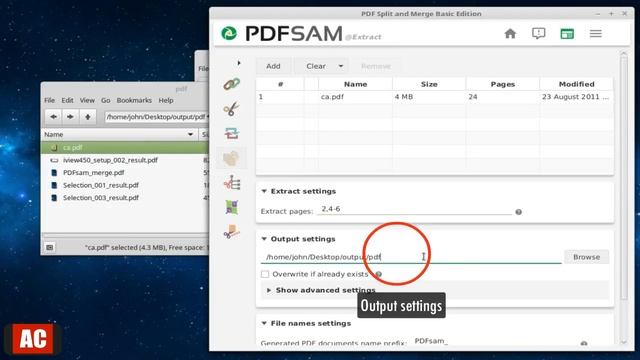Click the output folder path field
640x360 pixels.
411,257
